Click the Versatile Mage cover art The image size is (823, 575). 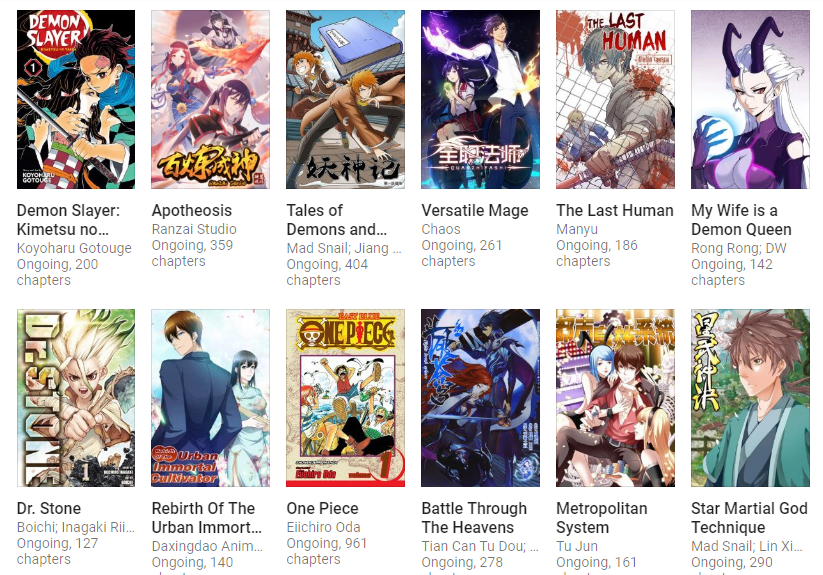(x=480, y=99)
